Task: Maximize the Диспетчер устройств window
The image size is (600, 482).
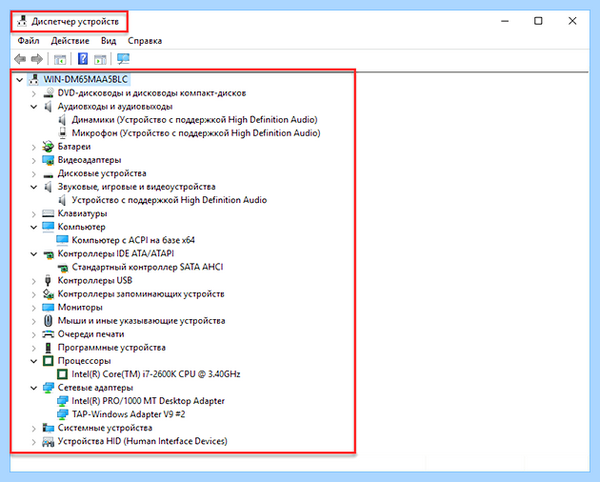Action: [x=538, y=21]
